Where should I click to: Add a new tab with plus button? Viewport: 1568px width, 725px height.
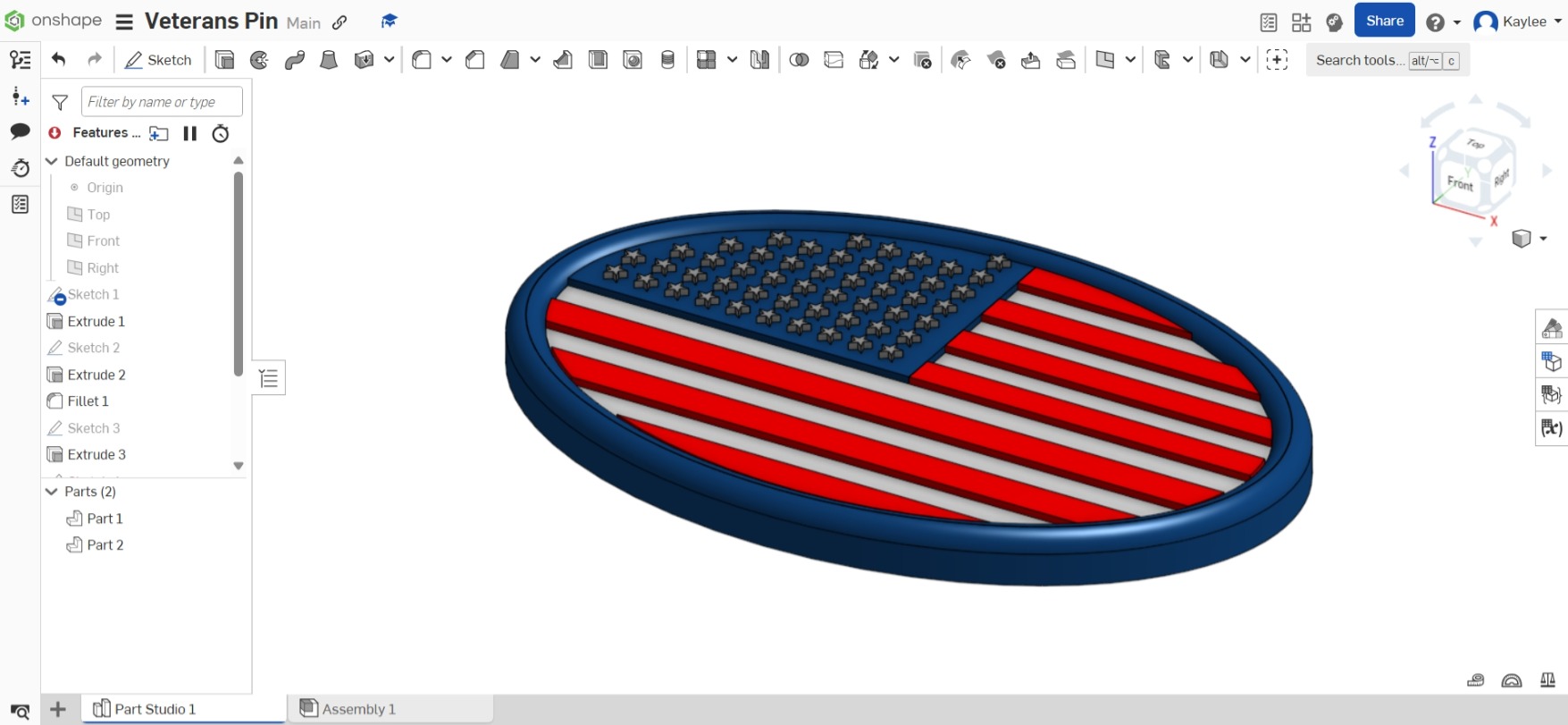pyautogui.click(x=58, y=710)
